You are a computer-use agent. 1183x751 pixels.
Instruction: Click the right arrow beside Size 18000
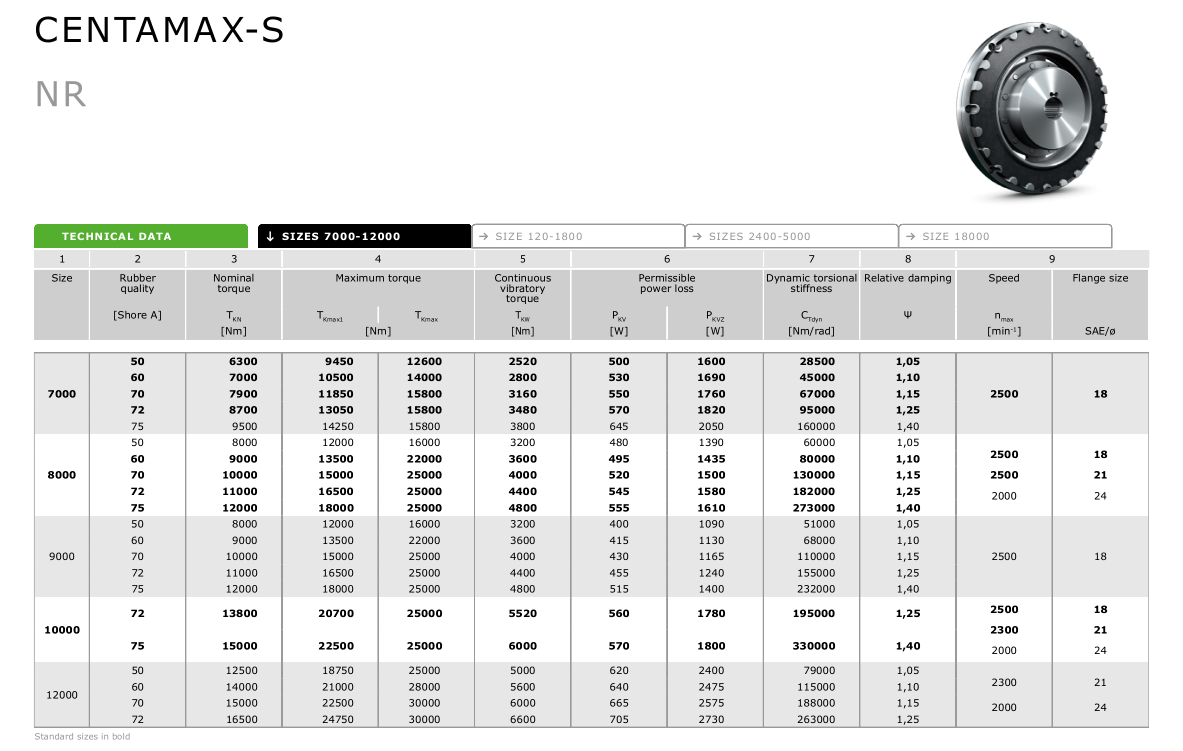point(911,237)
